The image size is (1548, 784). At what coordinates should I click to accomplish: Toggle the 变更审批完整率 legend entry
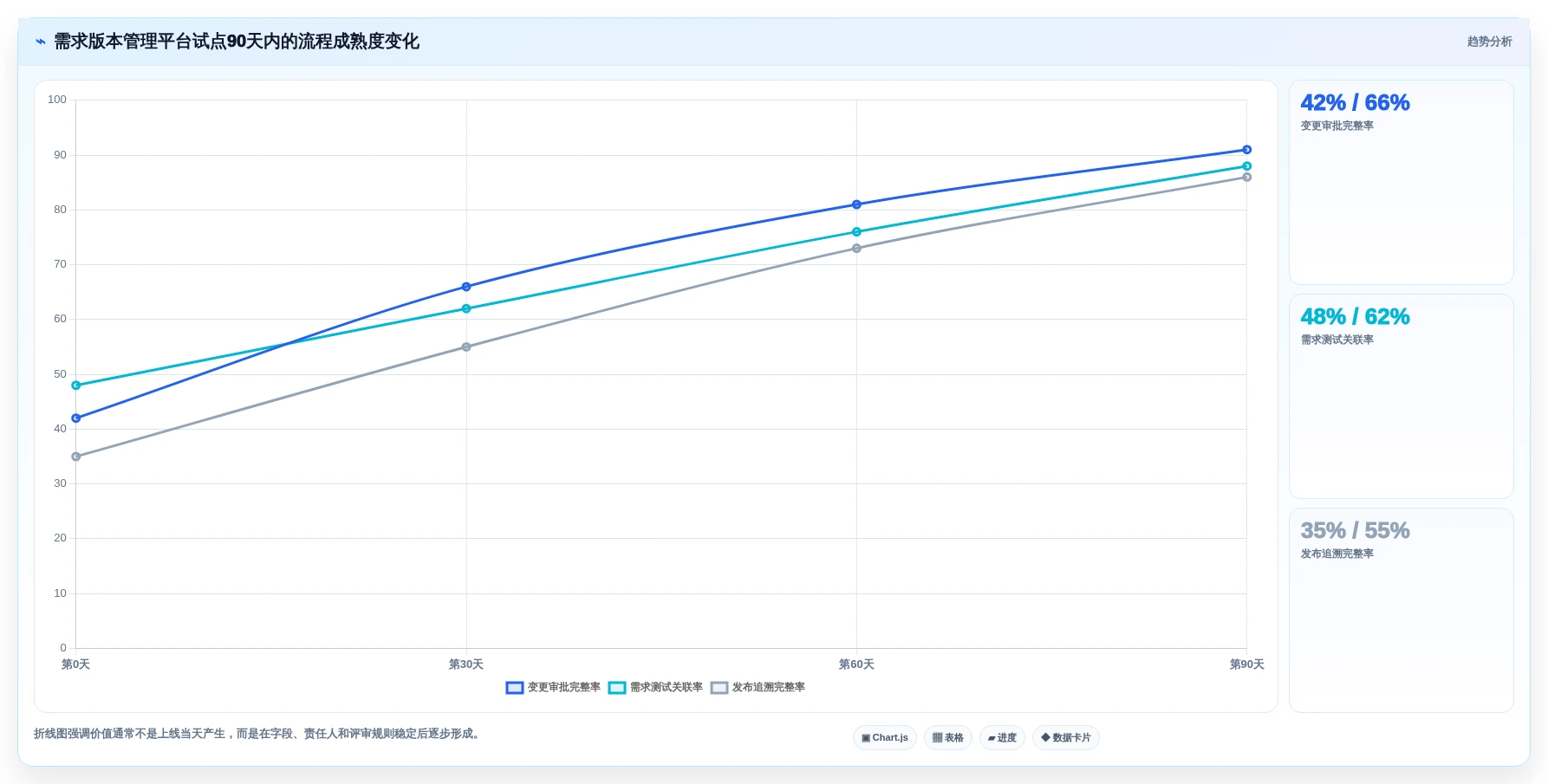coord(553,688)
